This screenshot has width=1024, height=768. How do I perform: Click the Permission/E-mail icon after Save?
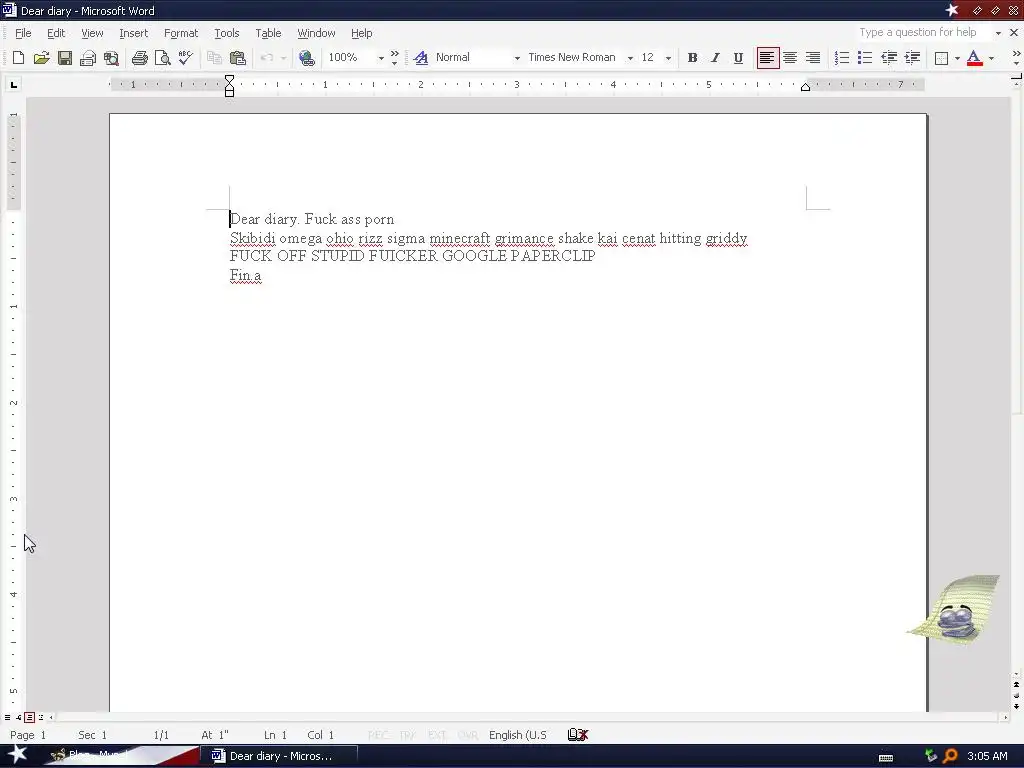pyautogui.click(x=88, y=58)
